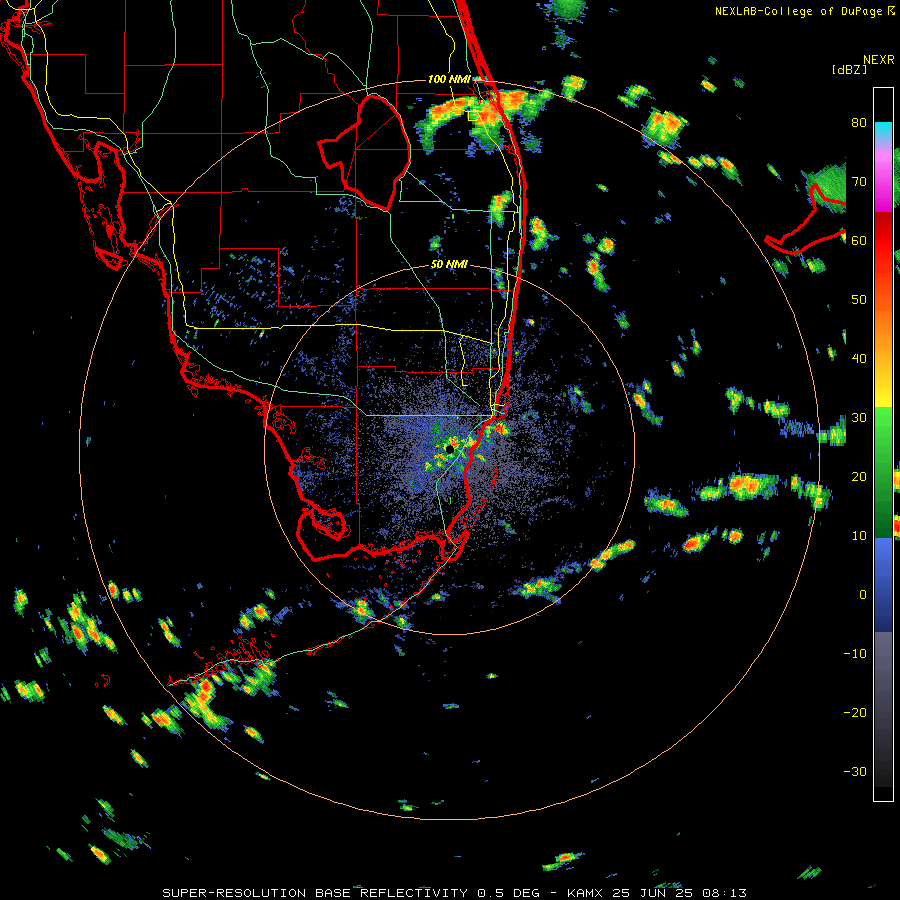
Task: Select the -30 value on the dBZ scale
Action: [x=855, y=771]
